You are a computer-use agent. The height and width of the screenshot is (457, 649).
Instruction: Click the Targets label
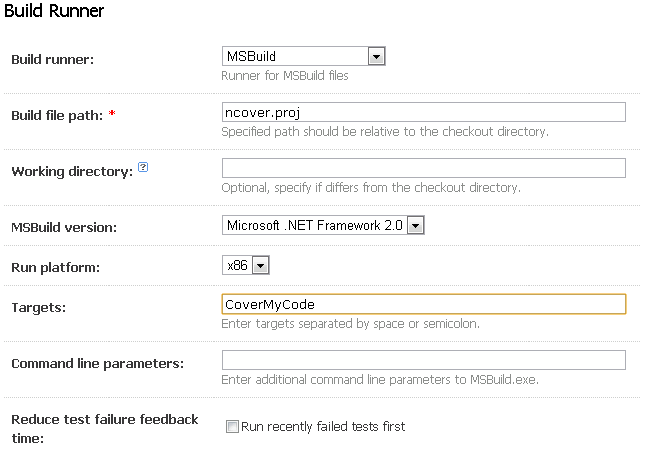pos(38,308)
